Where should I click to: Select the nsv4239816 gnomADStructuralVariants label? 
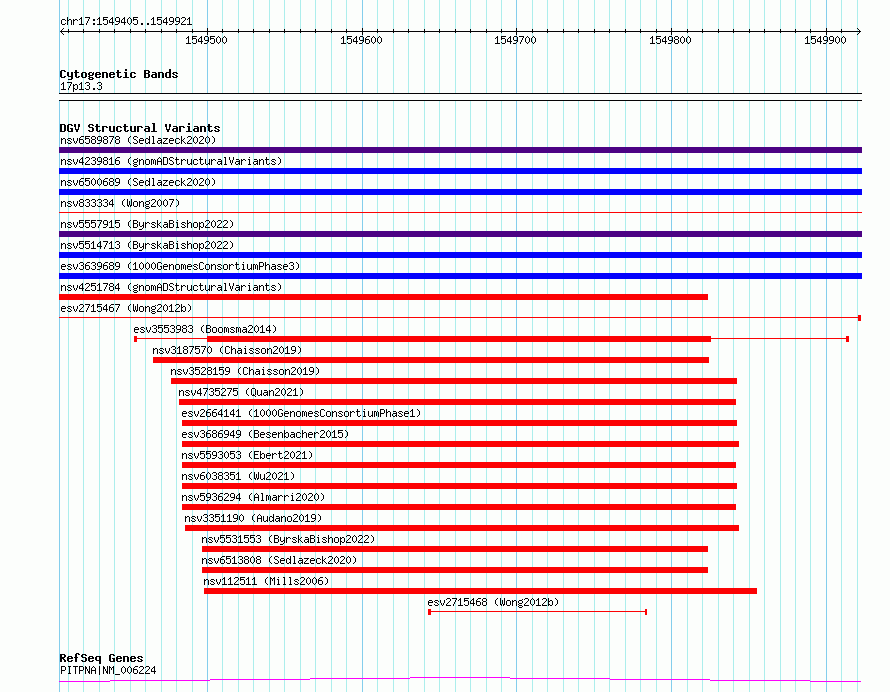coord(171,161)
